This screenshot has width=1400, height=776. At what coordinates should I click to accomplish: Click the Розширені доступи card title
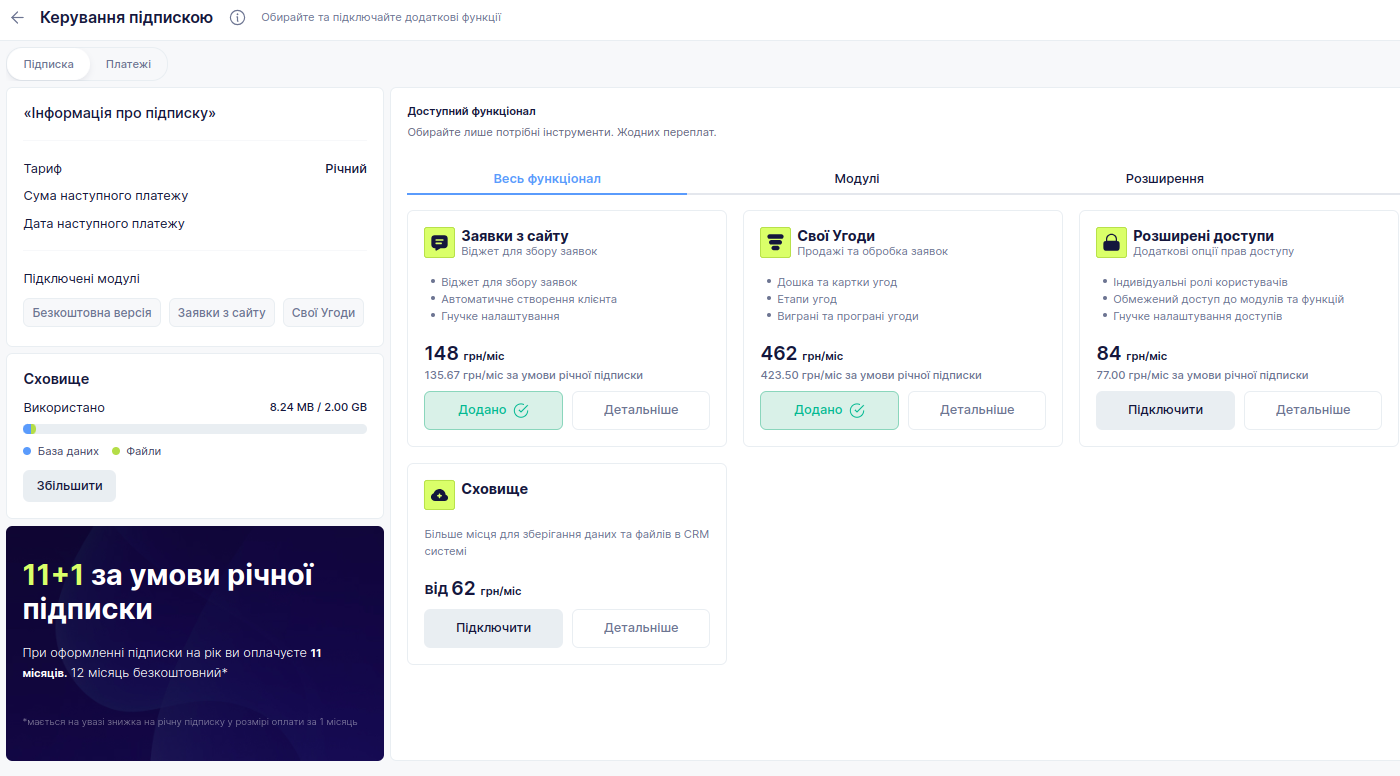pos(1203,236)
